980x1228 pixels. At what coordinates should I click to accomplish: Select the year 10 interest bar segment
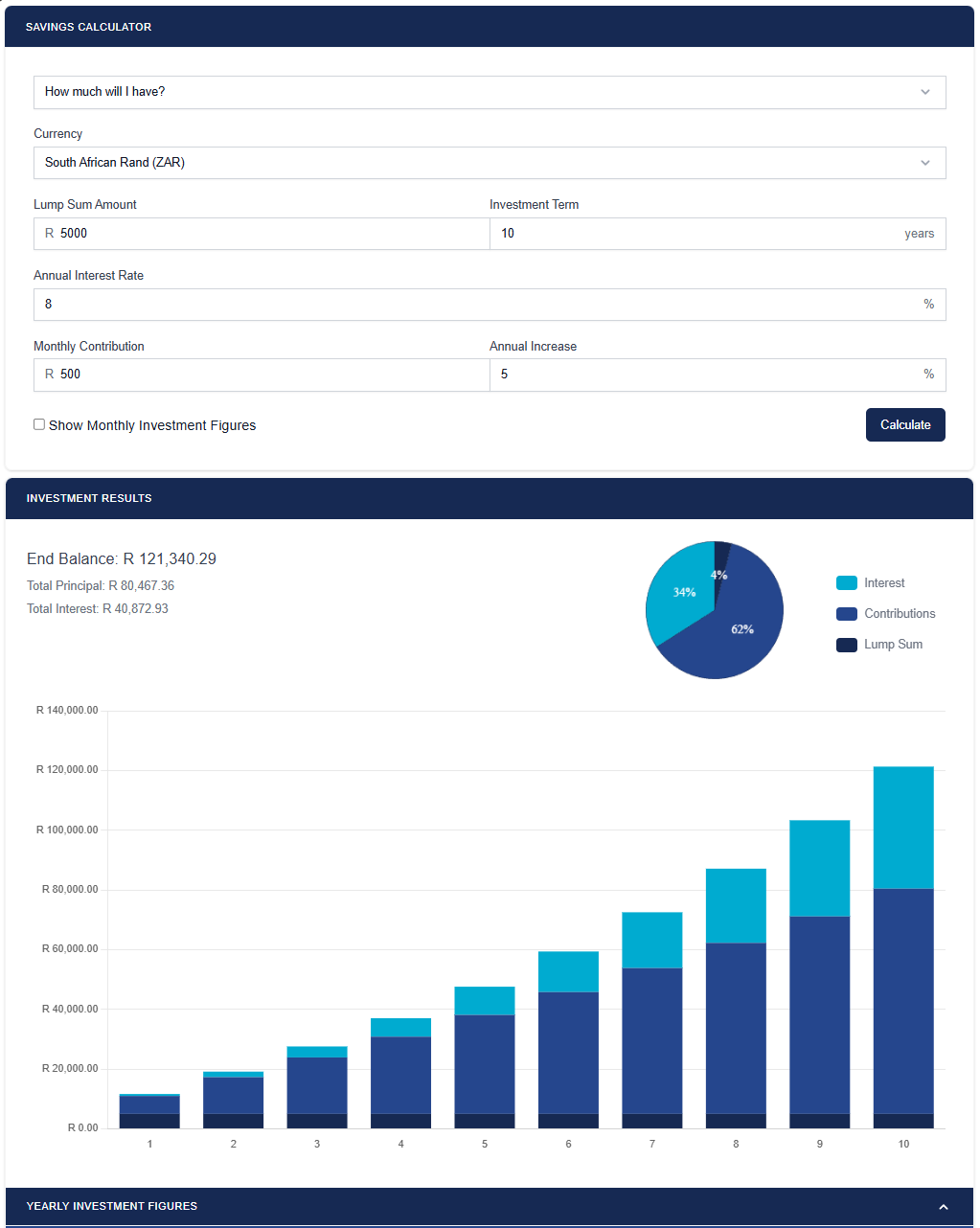coord(903,827)
